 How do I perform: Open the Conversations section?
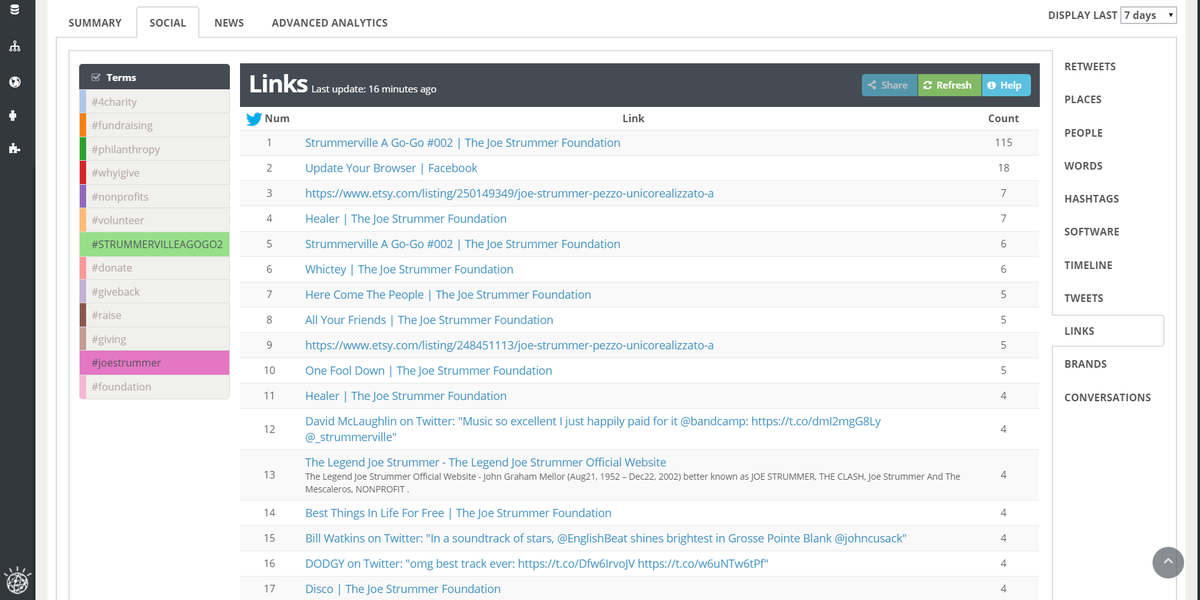[x=1108, y=397]
